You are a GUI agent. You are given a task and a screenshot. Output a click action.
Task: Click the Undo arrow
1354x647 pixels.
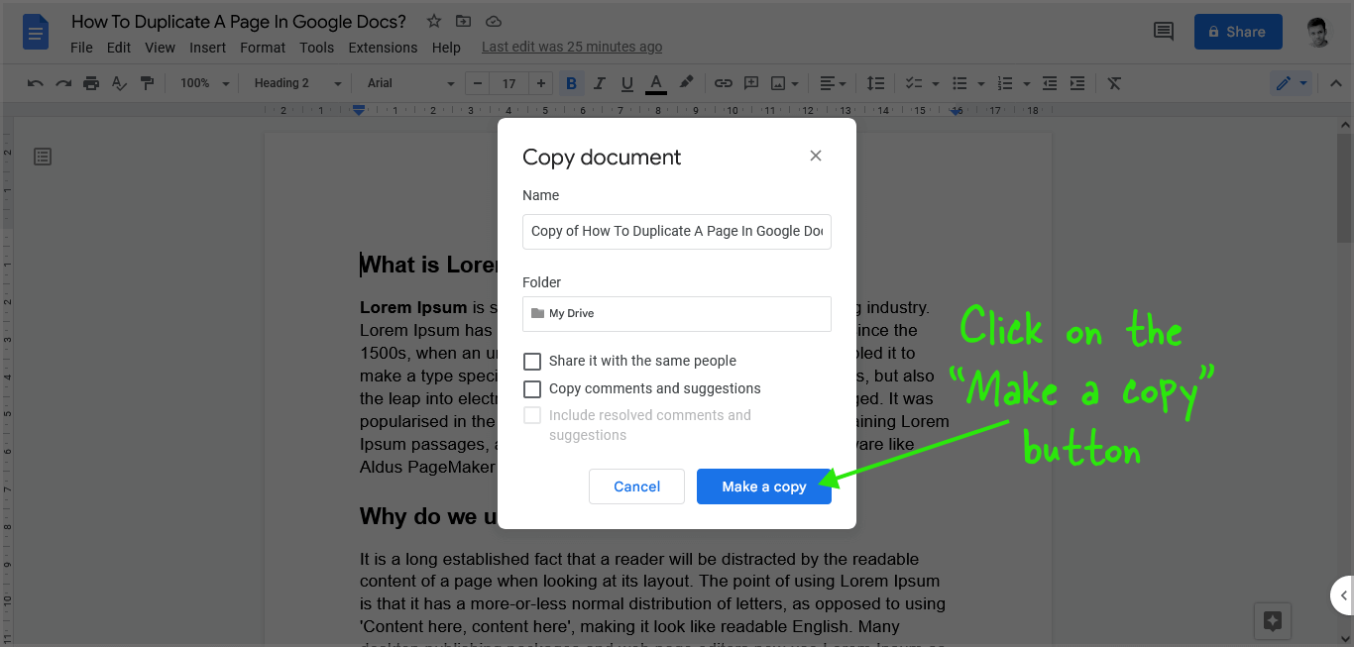[x=35, y=83]
